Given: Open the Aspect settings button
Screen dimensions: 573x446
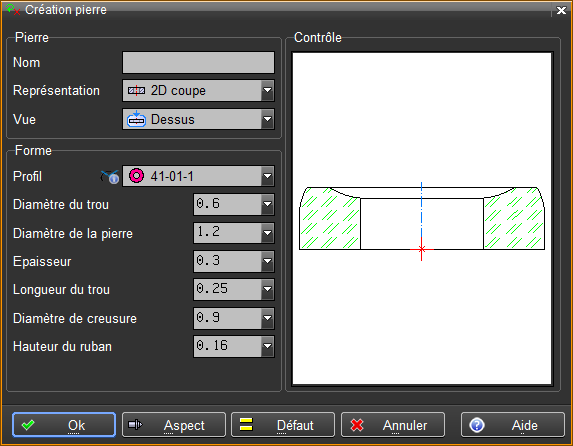Looking at the screenshot, I should tap(174, 425).
